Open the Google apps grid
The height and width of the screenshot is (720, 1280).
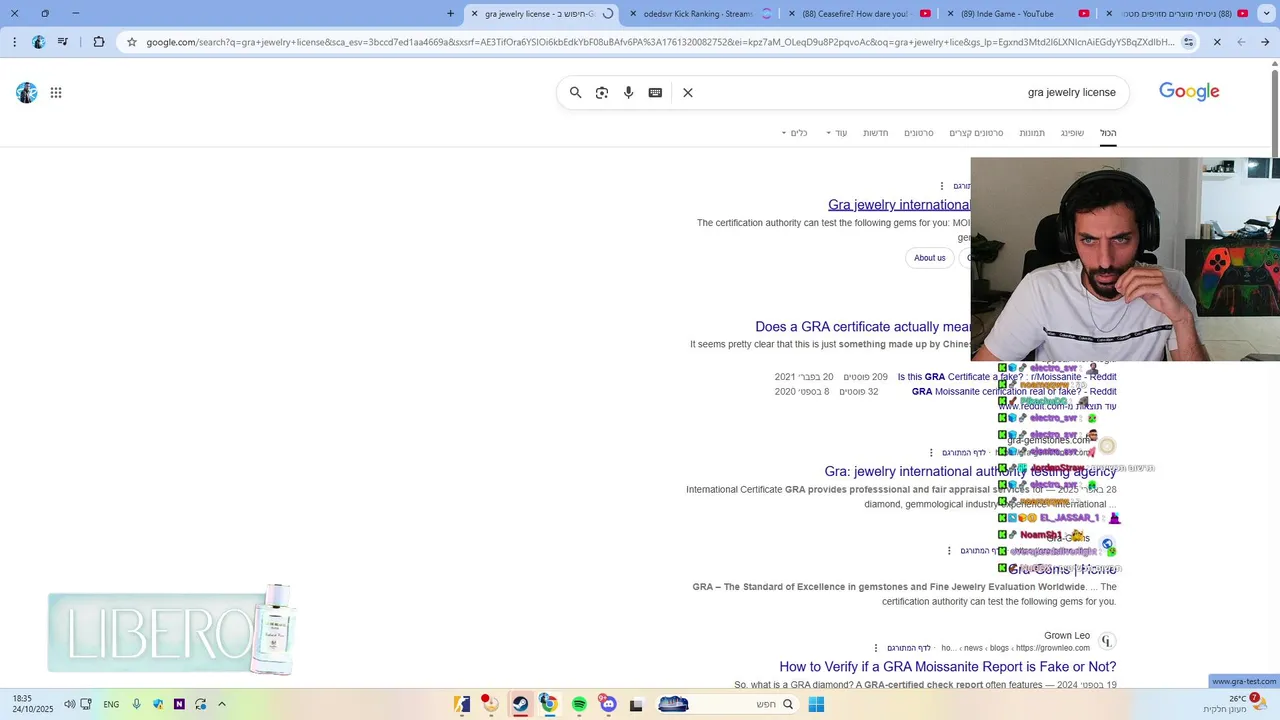tap(56, 93)
